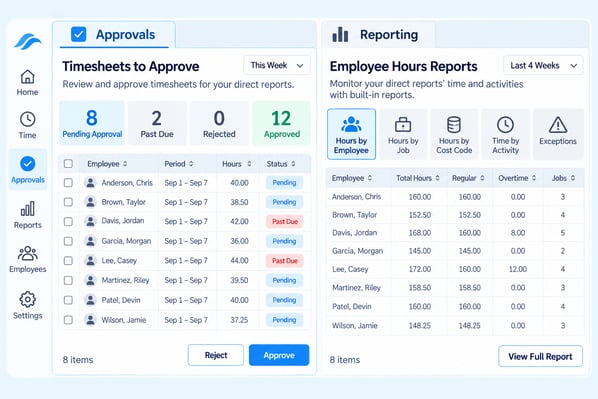Click the Past Due badge for Lee, Casey
The width and height of the screenshot is (598, 399).
pos(285,261)
